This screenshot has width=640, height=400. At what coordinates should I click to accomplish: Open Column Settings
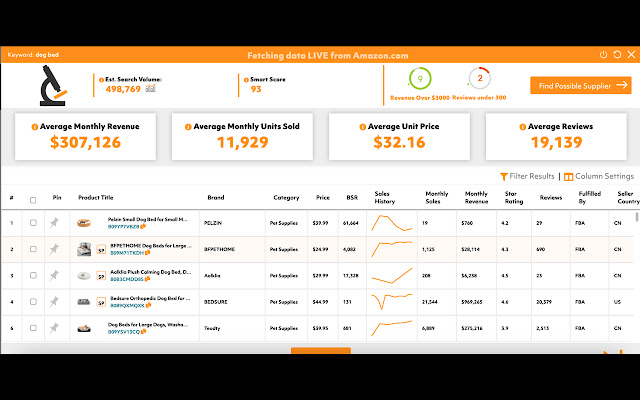(599, 176)
